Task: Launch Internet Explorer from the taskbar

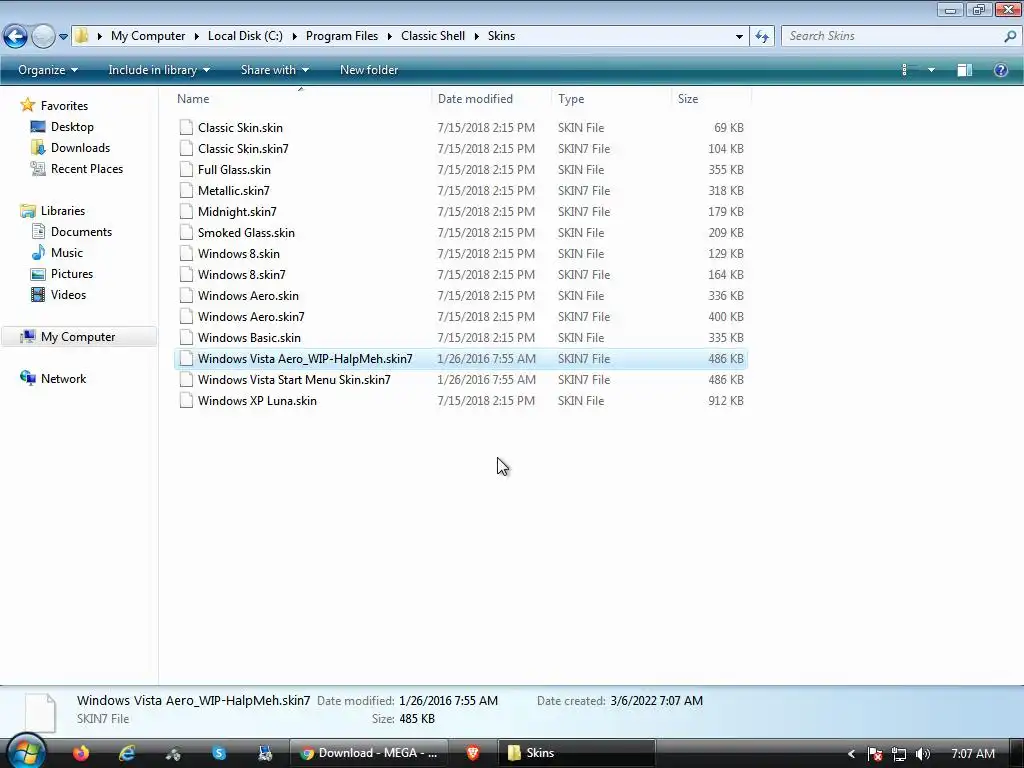Action: click(x=127, y=753)
